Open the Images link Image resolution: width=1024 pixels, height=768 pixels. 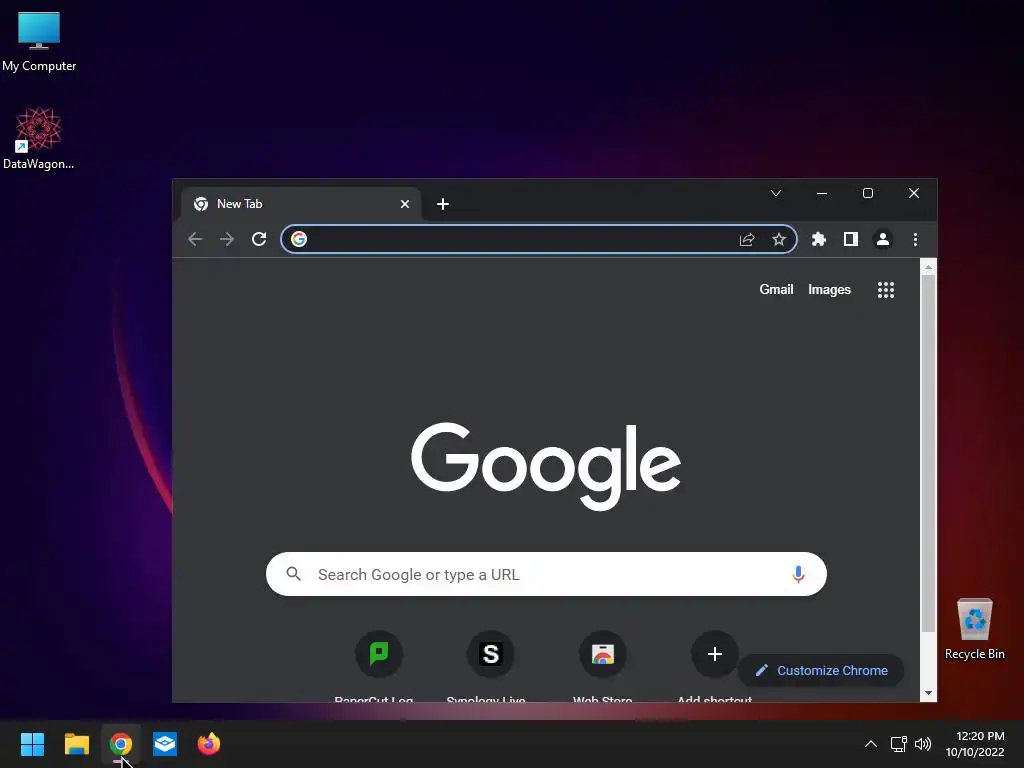click(829, 289)
